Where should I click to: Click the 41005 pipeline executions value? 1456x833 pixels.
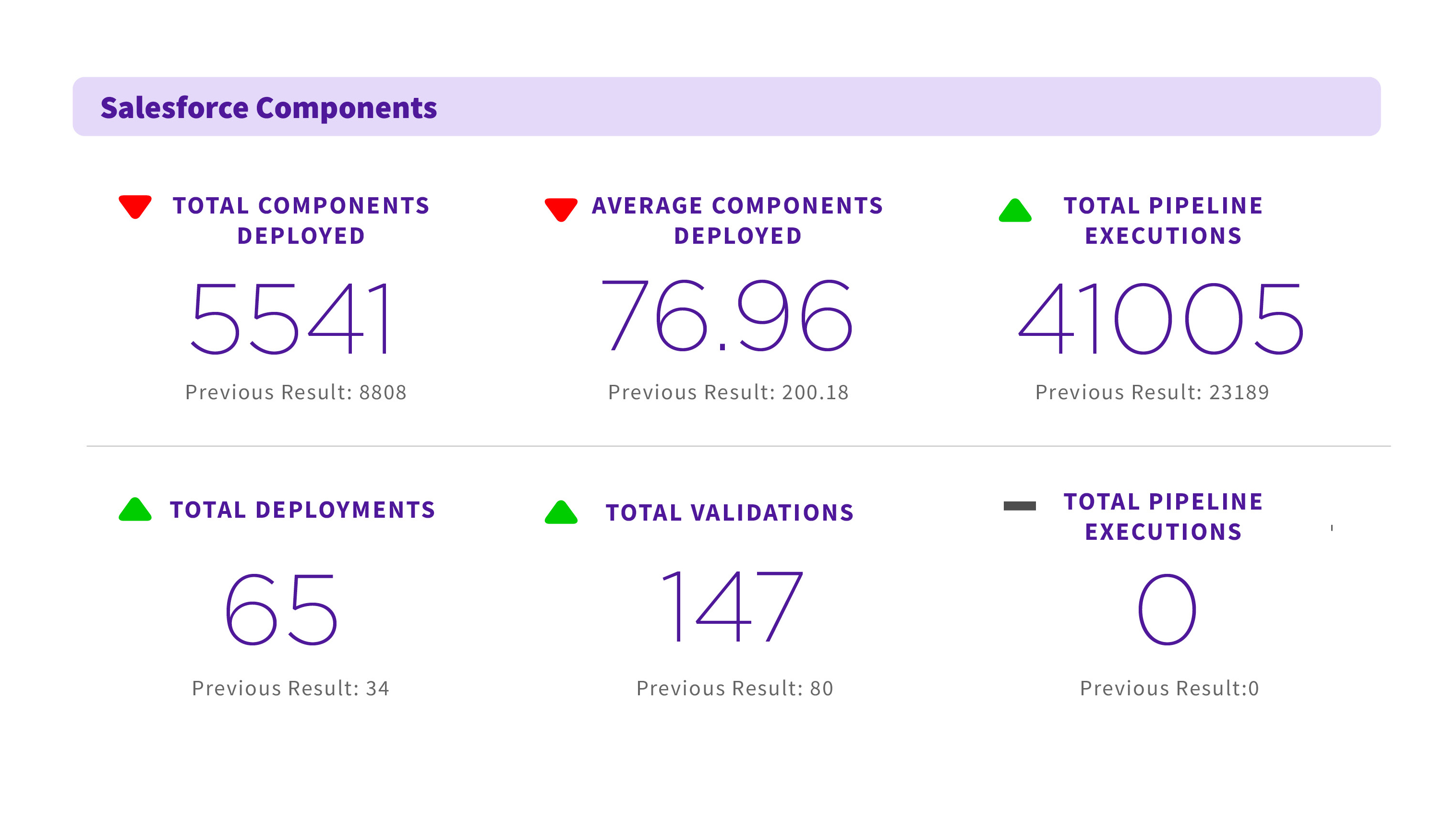point(1161,318)
